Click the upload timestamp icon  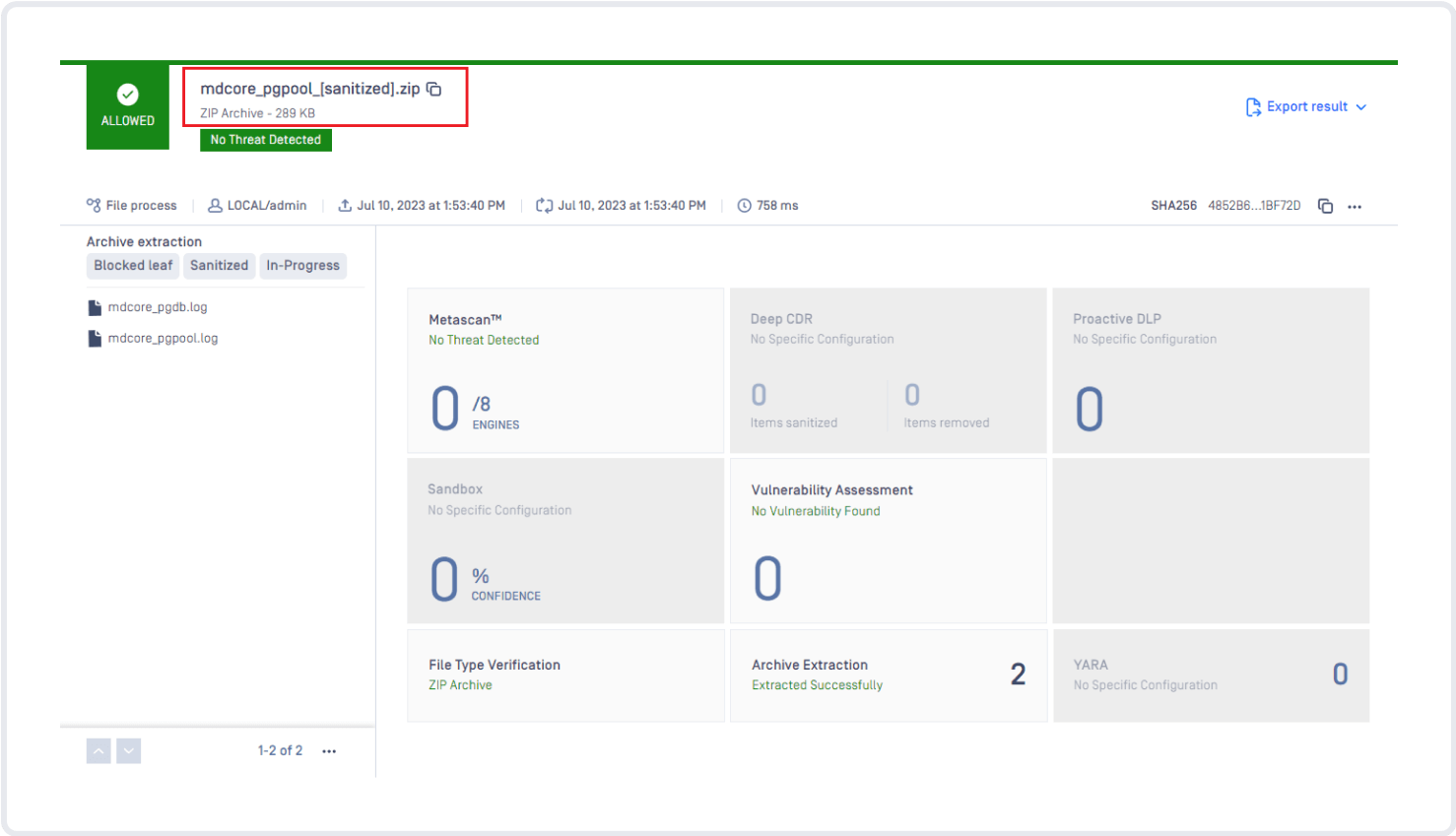point(344,205)
